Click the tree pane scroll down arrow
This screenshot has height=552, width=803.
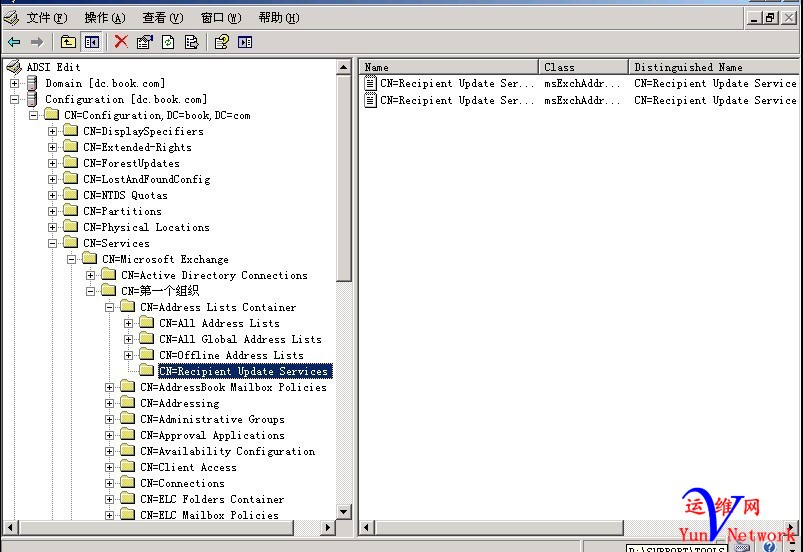point(344,513)
